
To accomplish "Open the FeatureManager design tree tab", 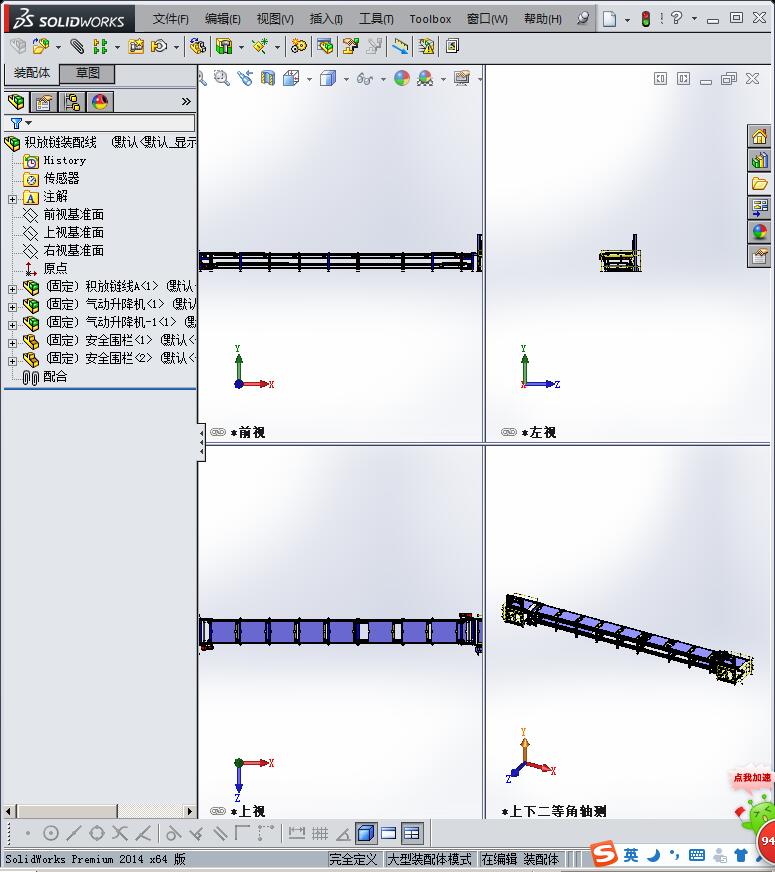I will pyautogui.click(x=16, y=102).
